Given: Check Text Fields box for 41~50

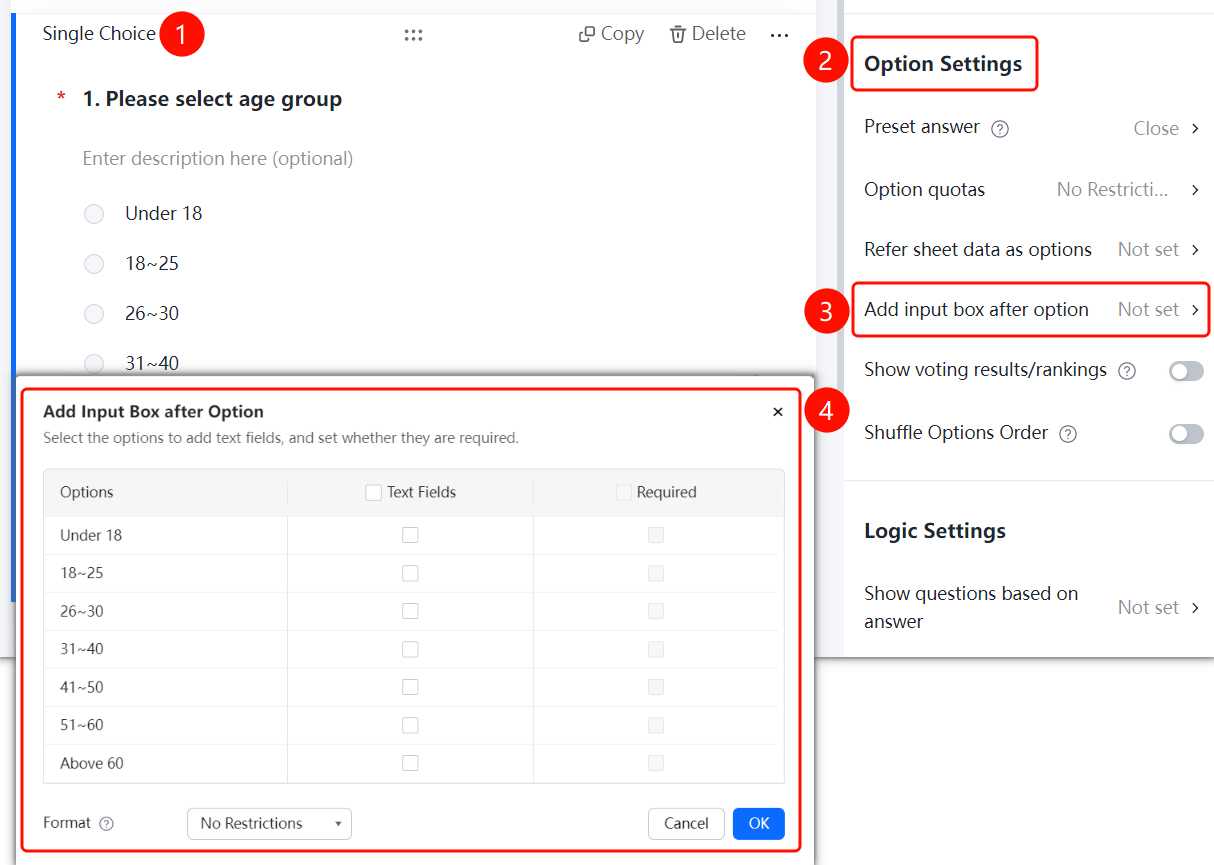Looking at the screenshot, I should pos(410,687).
